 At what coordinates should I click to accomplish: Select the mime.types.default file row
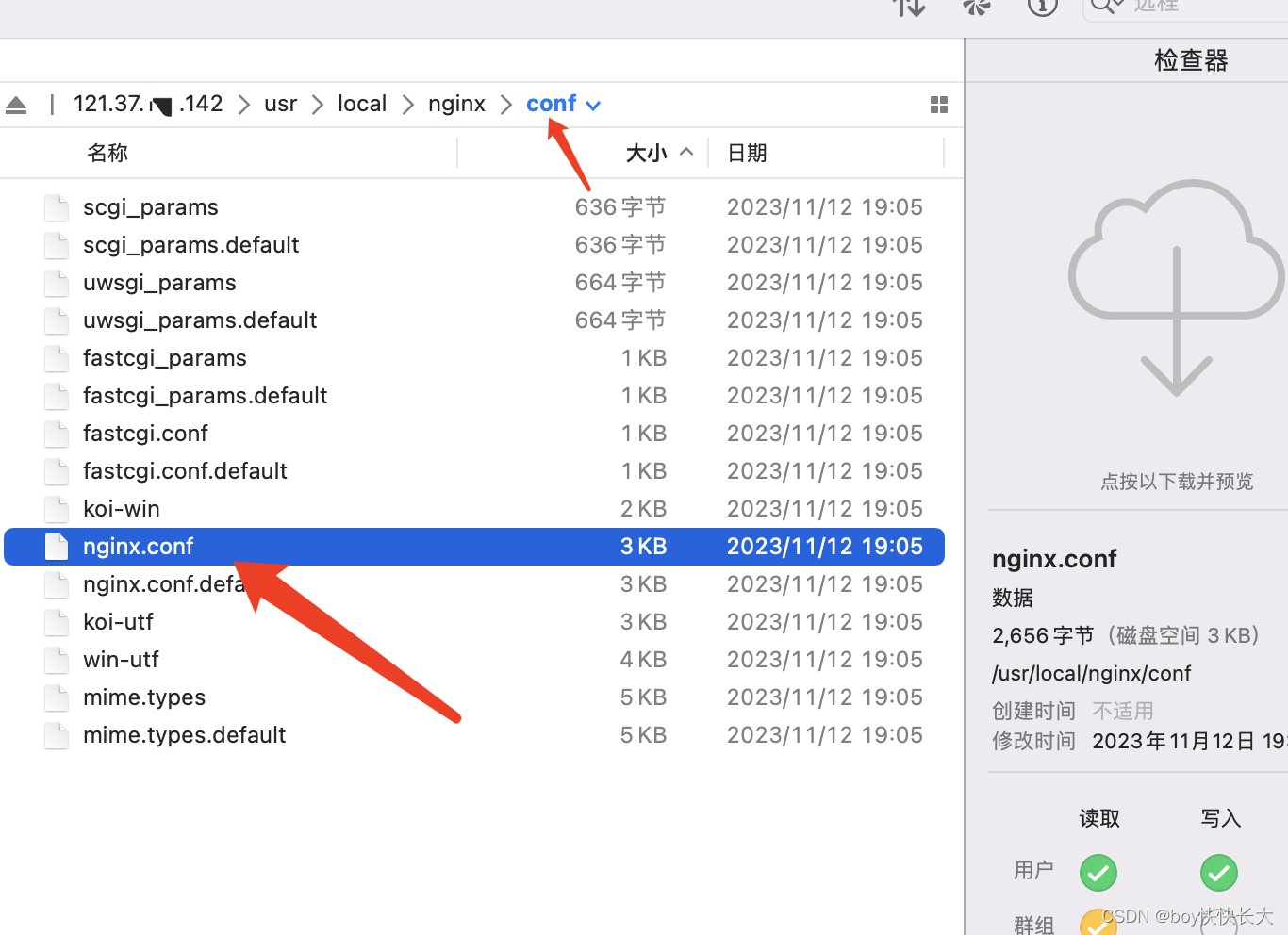(x=474, y=735)
